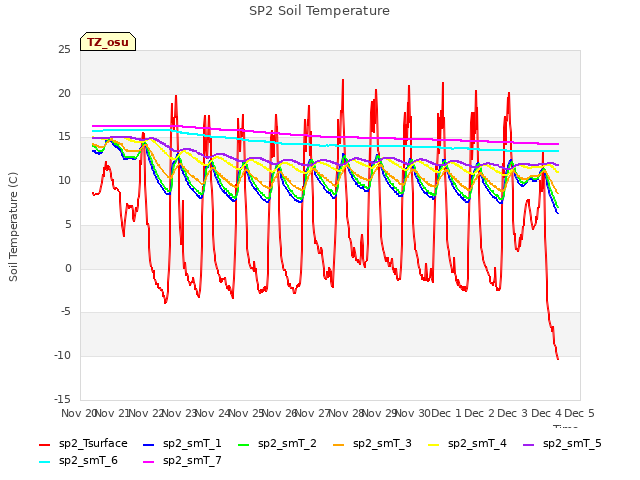Toggle sp2_smT_3 legend entry
This screenshot has width=640, height=480.
(x=372, y=444)
